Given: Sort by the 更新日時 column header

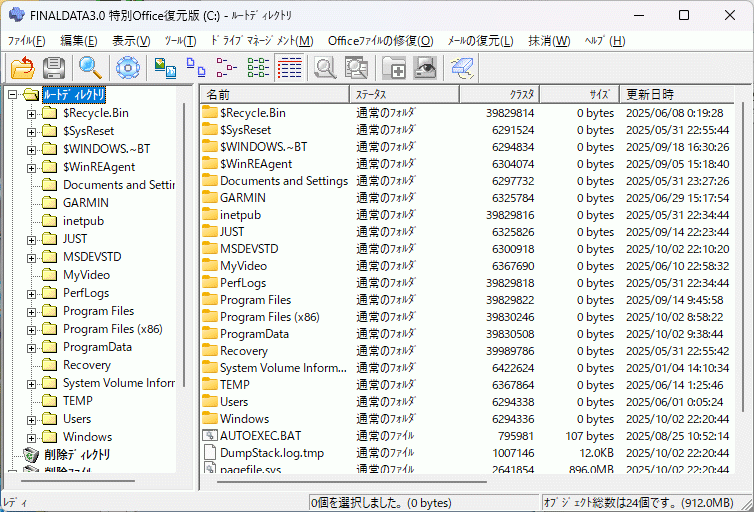Looking at the screenshot, I should tap(677, 94).
